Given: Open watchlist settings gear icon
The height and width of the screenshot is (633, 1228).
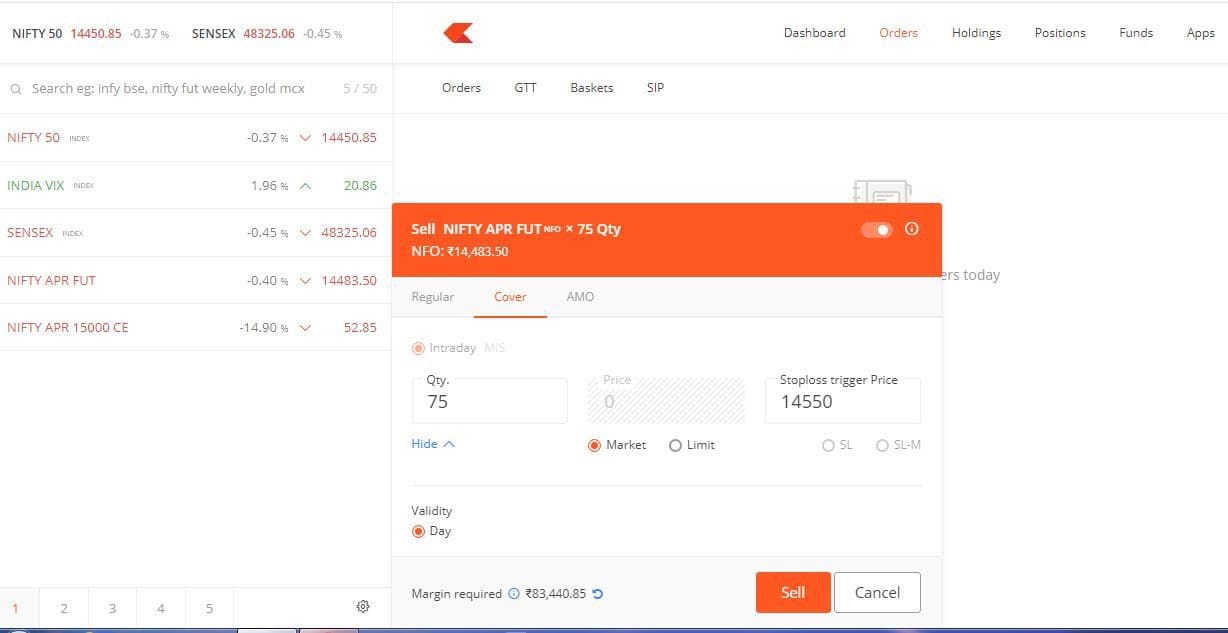Looking at the screenshot, I should pyautogui.click(x=363, y=606).
